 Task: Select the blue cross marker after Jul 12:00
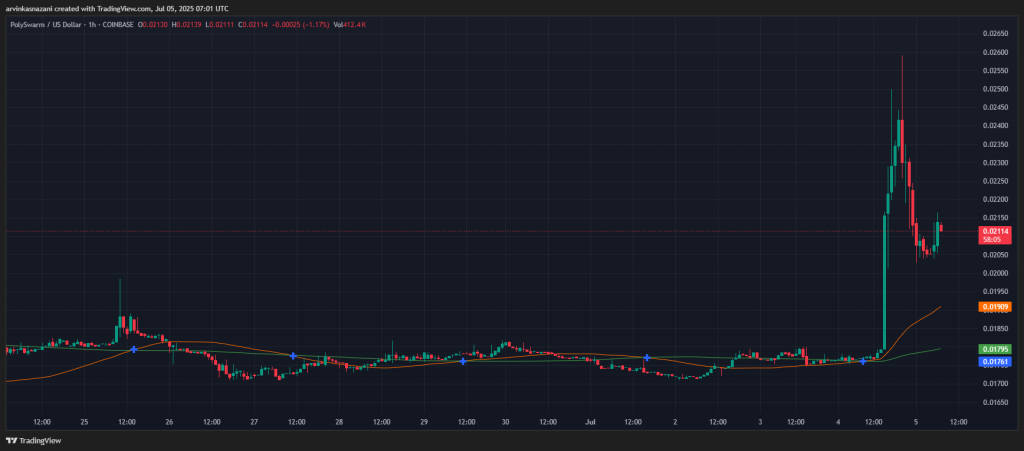[x=647, y=358]
